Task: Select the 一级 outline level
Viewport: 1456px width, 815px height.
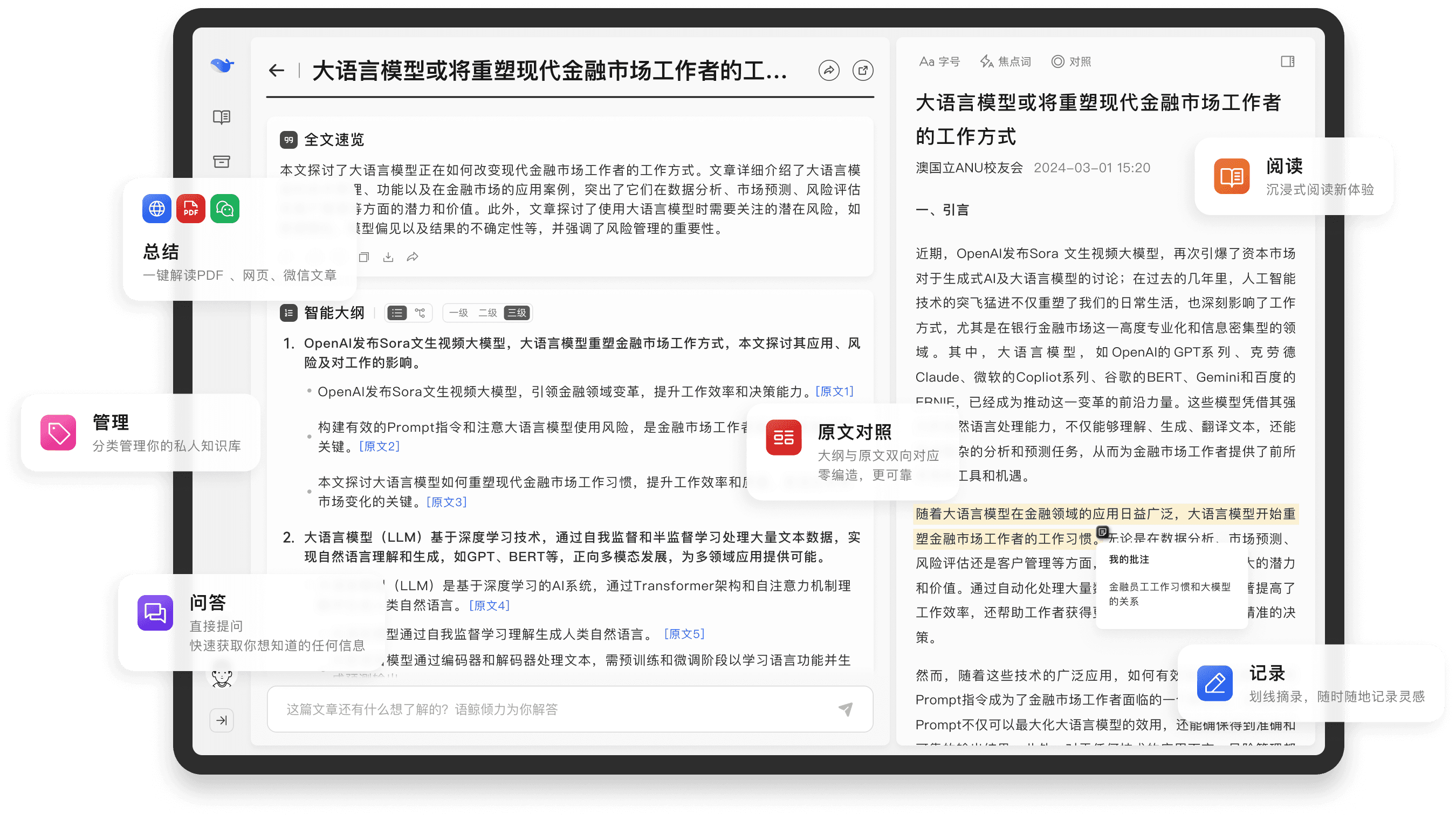Action: (x=458, y=313)
